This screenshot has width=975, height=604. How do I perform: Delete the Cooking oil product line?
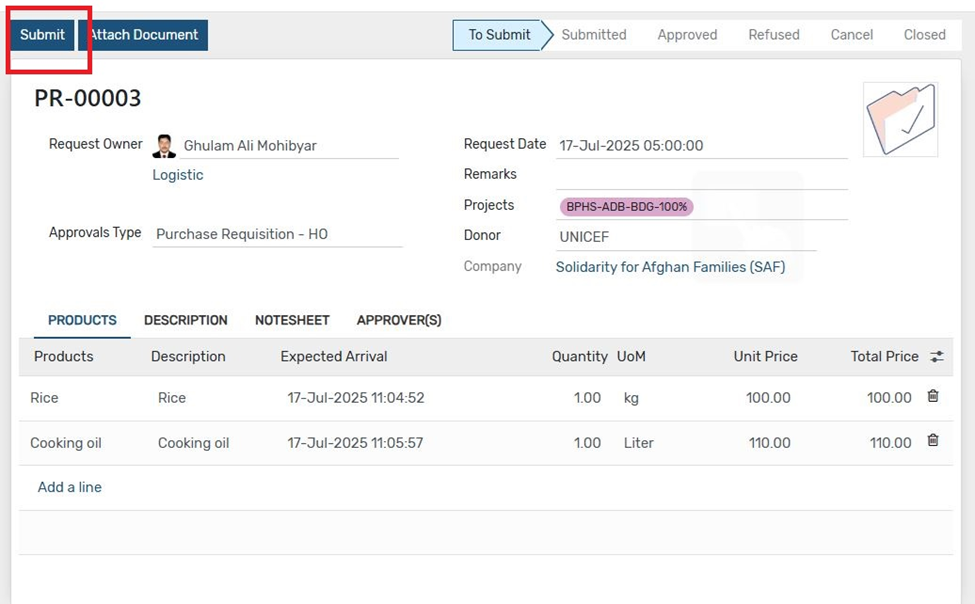pos(933,441)
